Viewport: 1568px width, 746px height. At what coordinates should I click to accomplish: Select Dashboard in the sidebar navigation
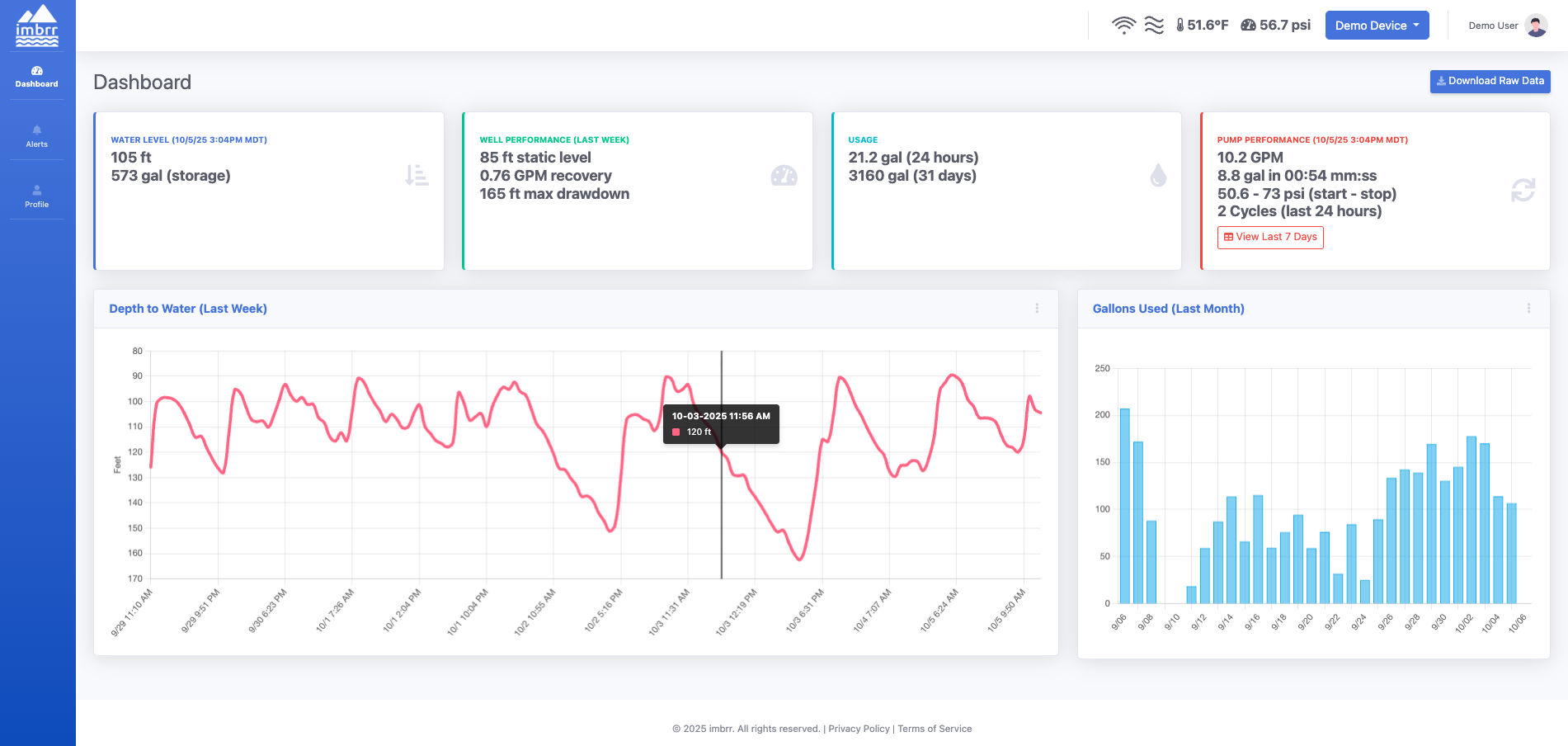[x=36, y=77]
